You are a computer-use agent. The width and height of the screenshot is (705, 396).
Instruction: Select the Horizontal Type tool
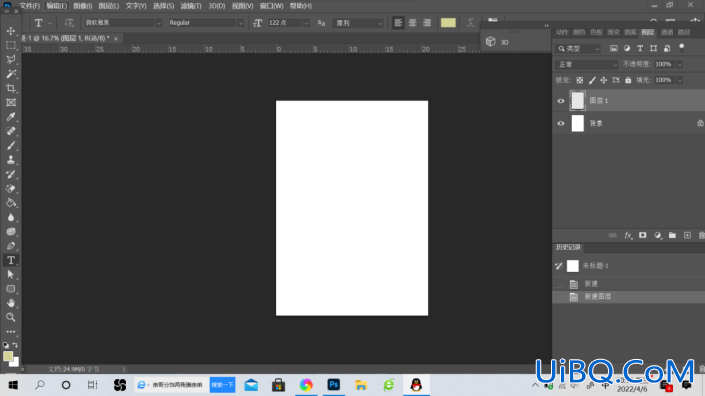point(11,260)
